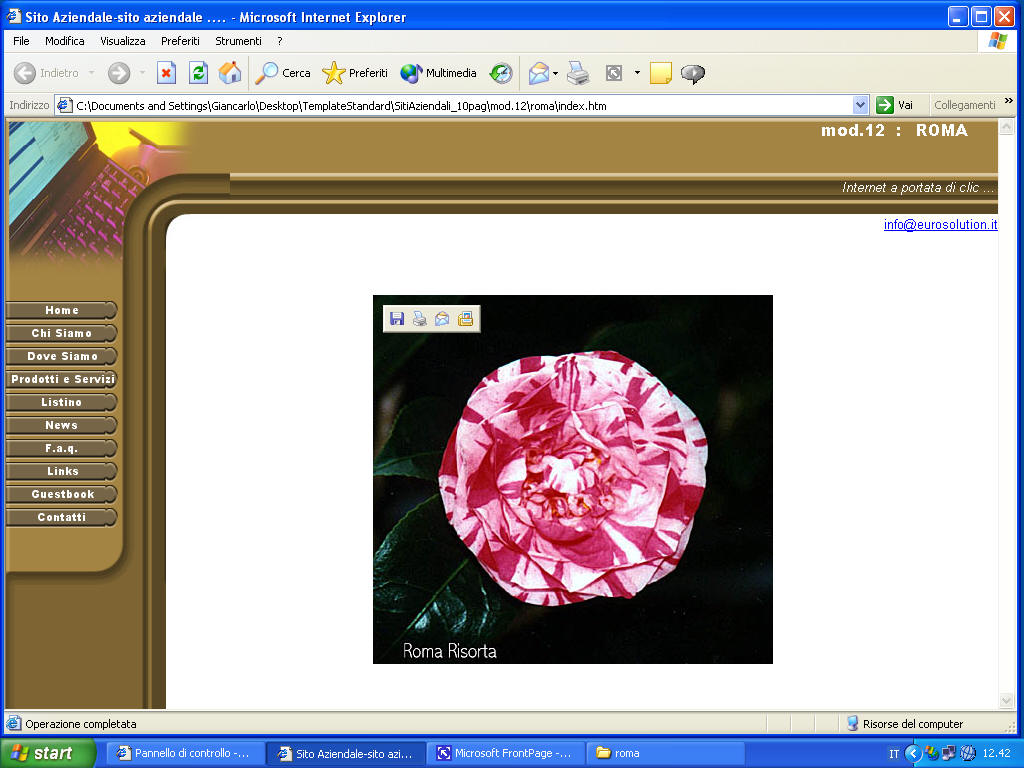Viewport: 1024px width, 768px height.
Task: Open the history clock icon
Action: 502,73
